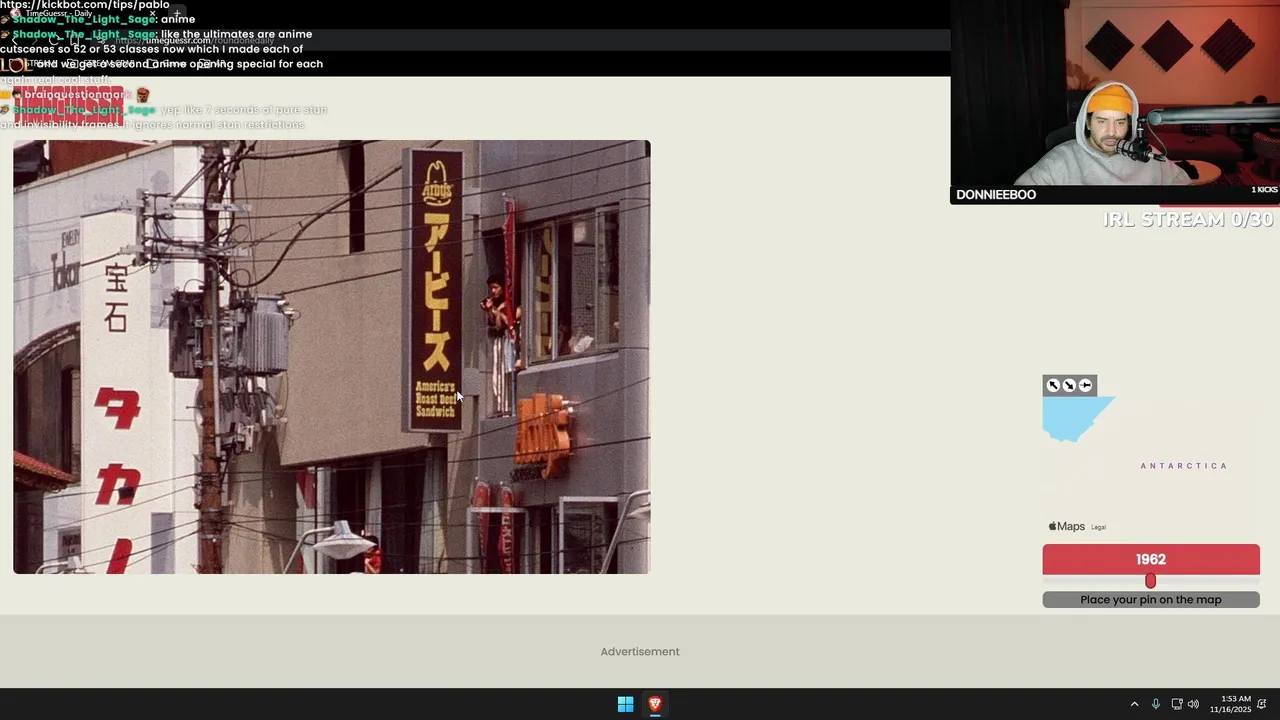Enlarge the map with the up-left arrow icon
The height and width of the screenshot is (720, 1280).
pyautogui.click(x=1053, y=385)
